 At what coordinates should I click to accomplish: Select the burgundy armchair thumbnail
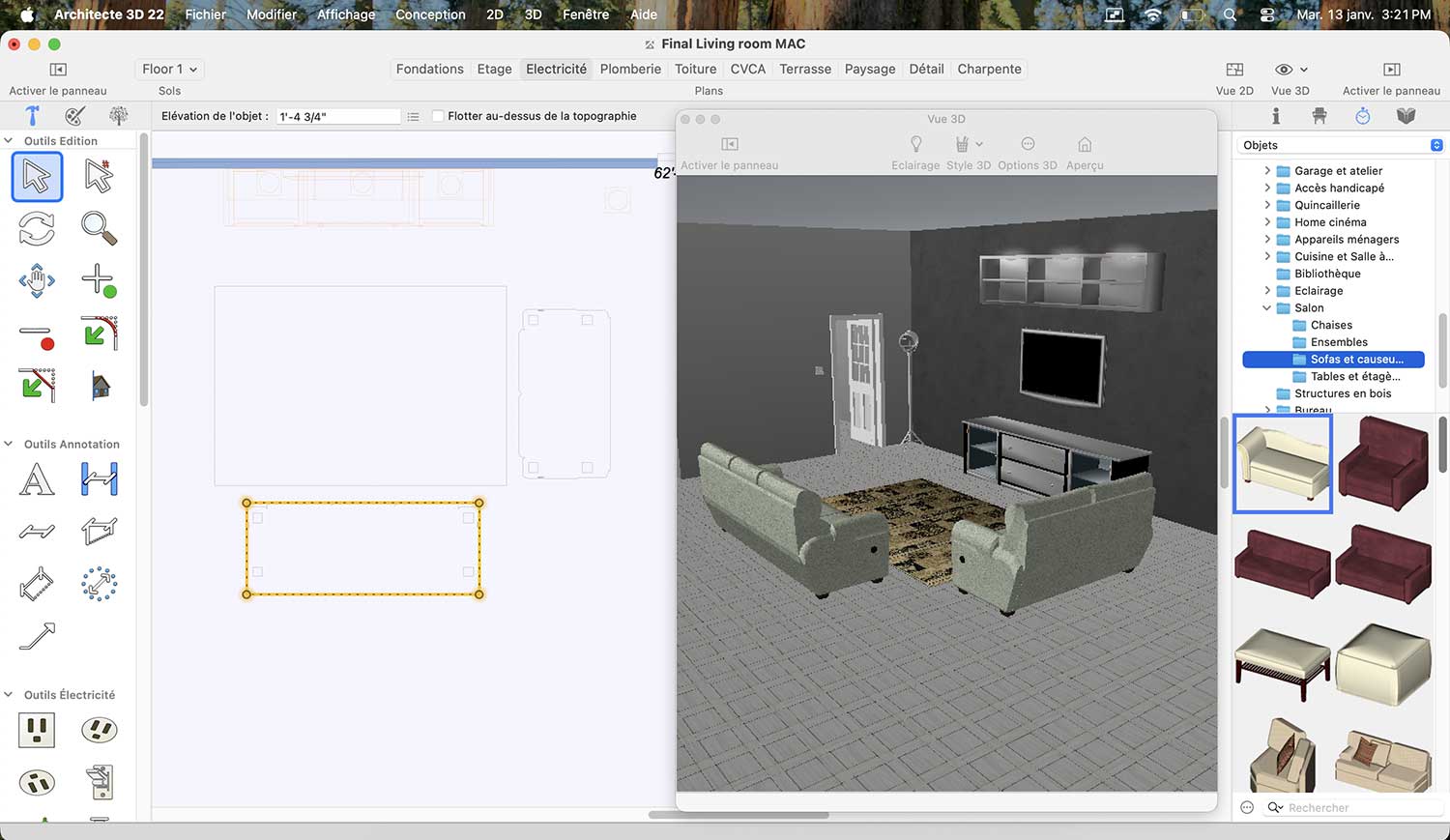1383,464
